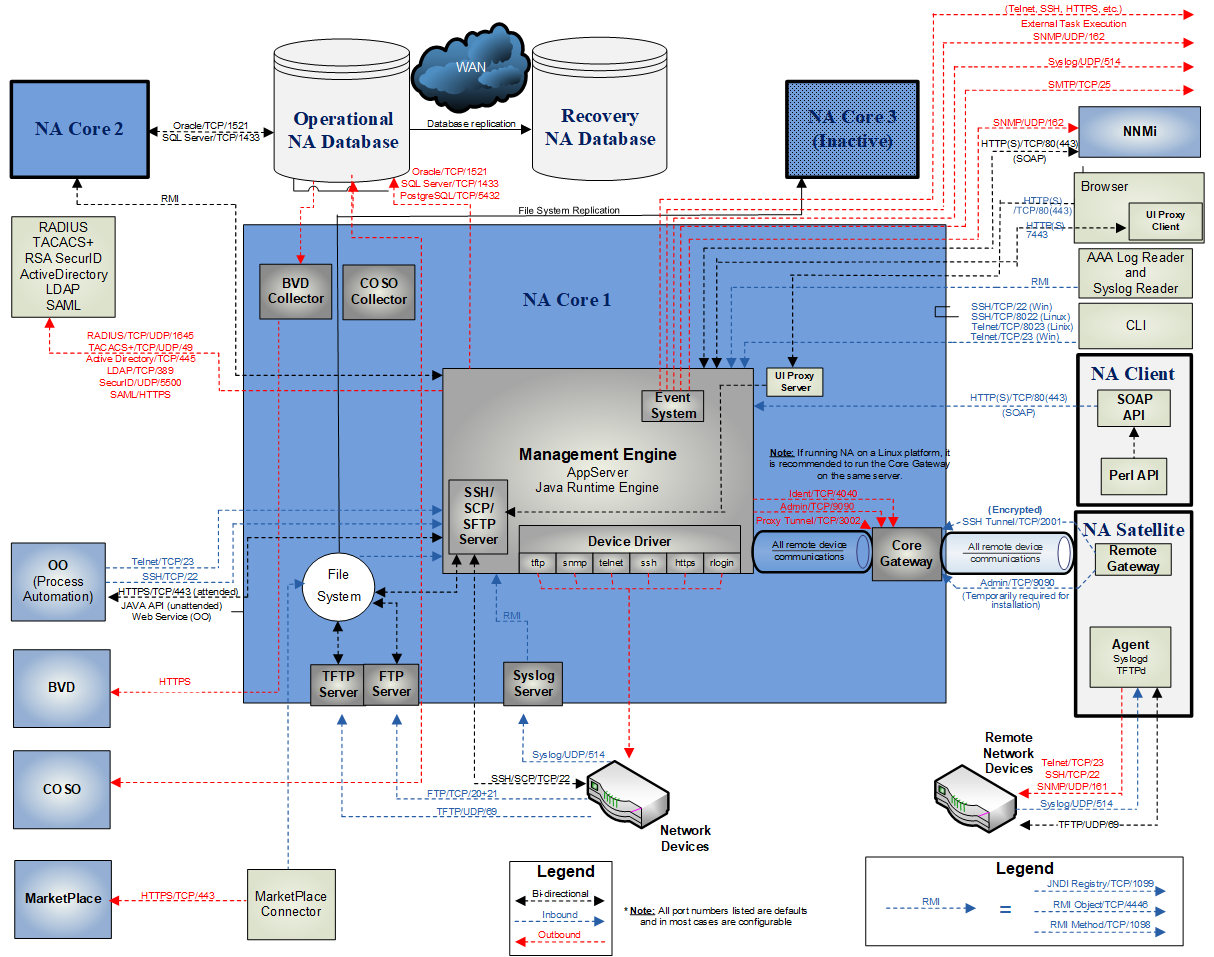
Task: Click the CO SO Collector box
Action: coord(378,289)
